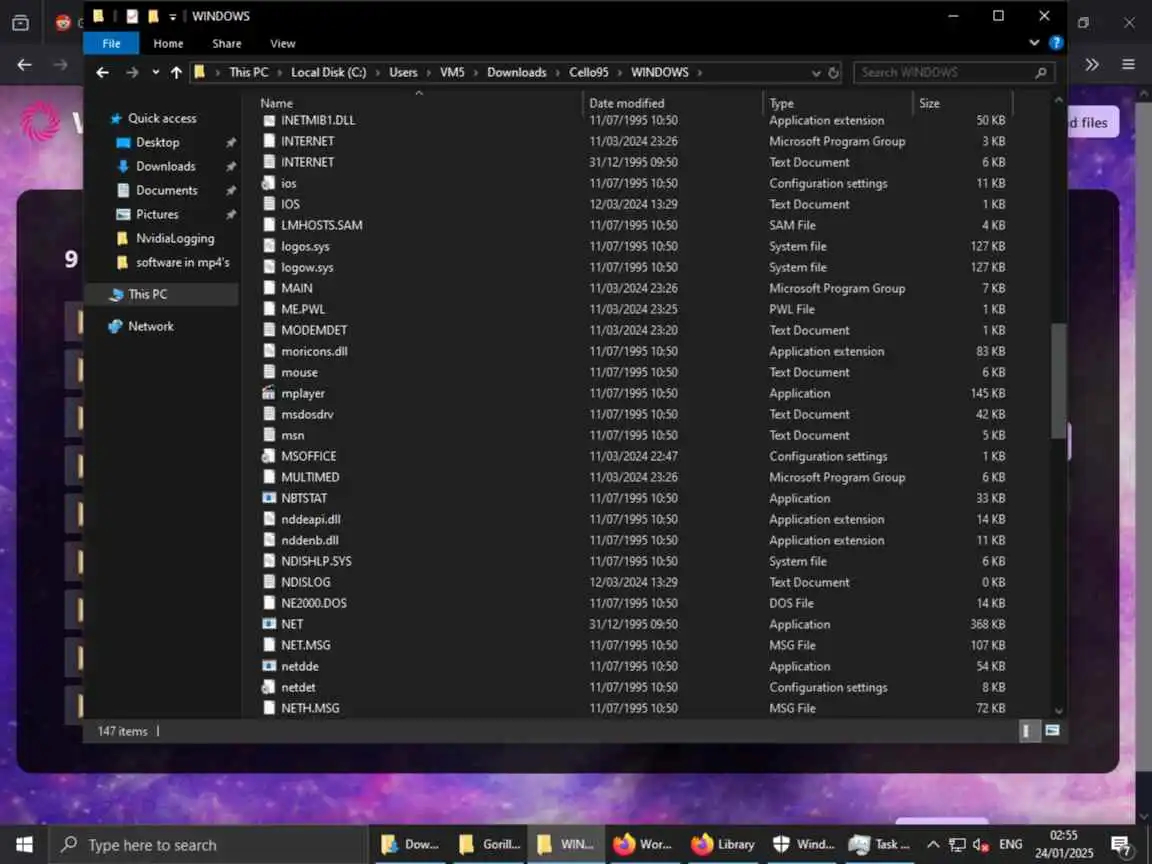This screenshot has width=1152, height=864.
Task: Click the NET application icon
Action: coord(269,624)
